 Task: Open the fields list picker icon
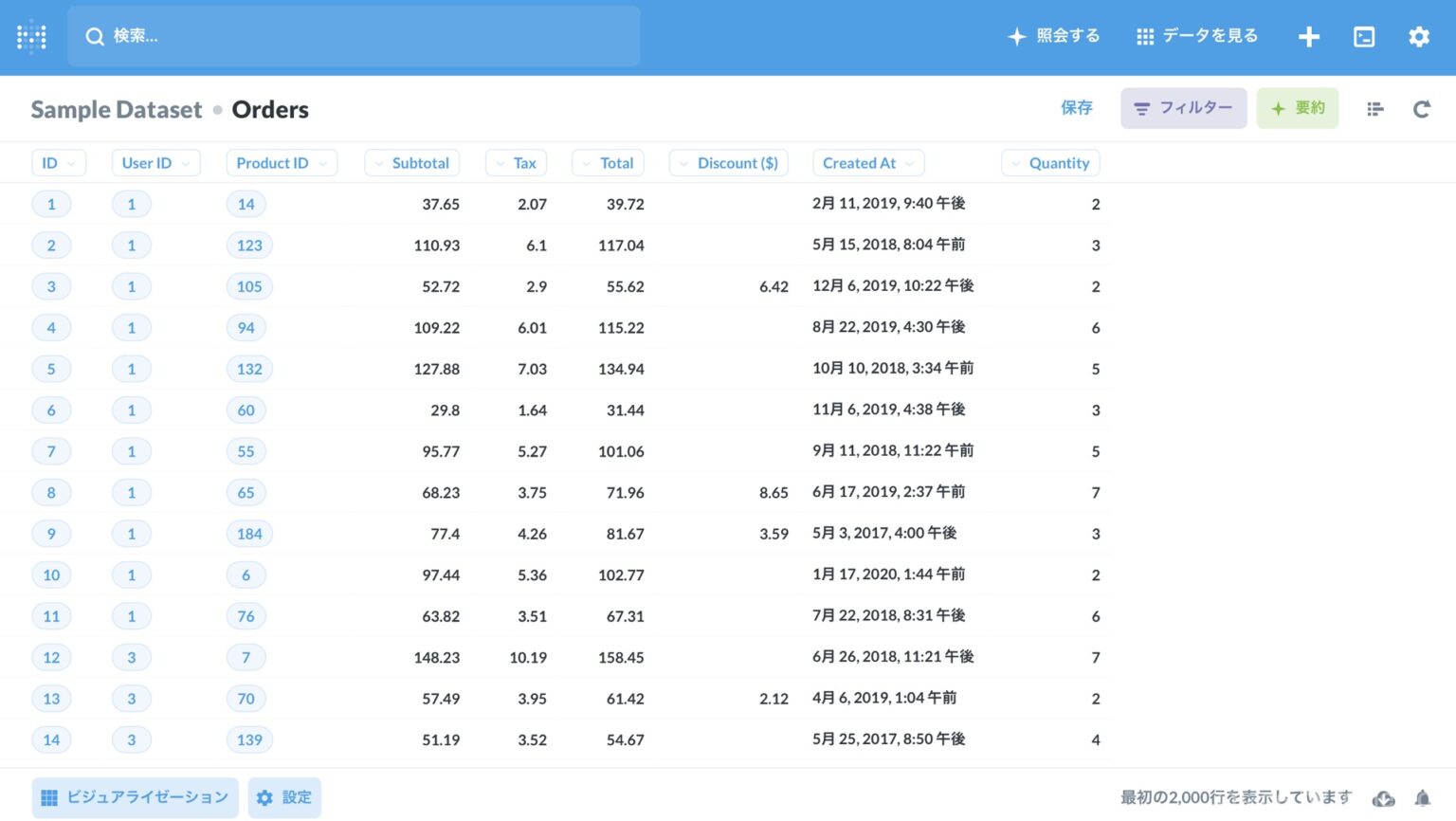pyautogui.click(x=1374, y=108)
